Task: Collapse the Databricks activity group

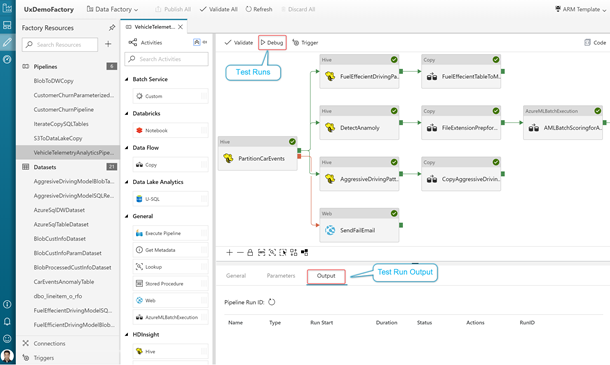Action: 126,113
